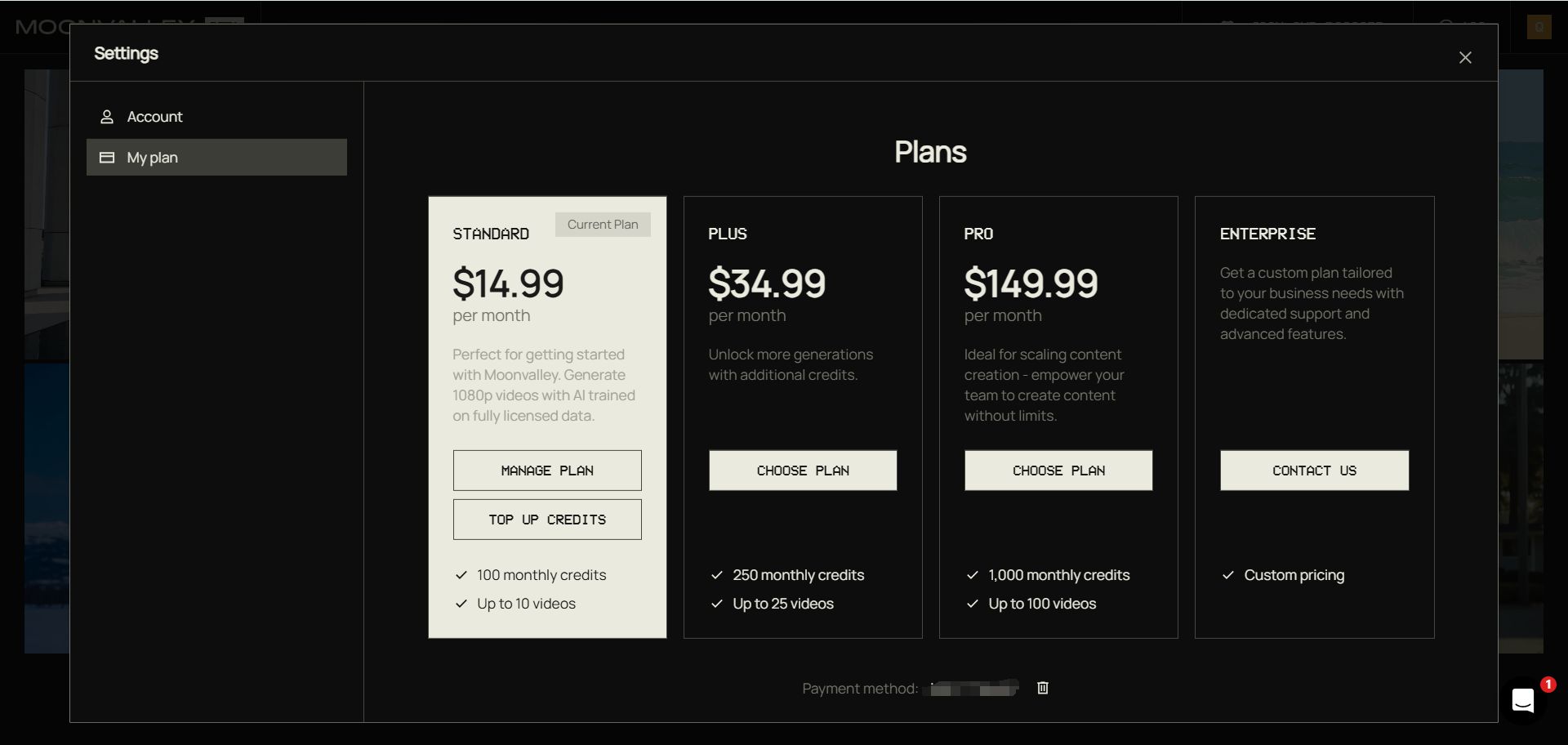The height and width of the screenshot is (745, 1568).
Task: Choose the Pro plan
Action: tap(1058, 471)
